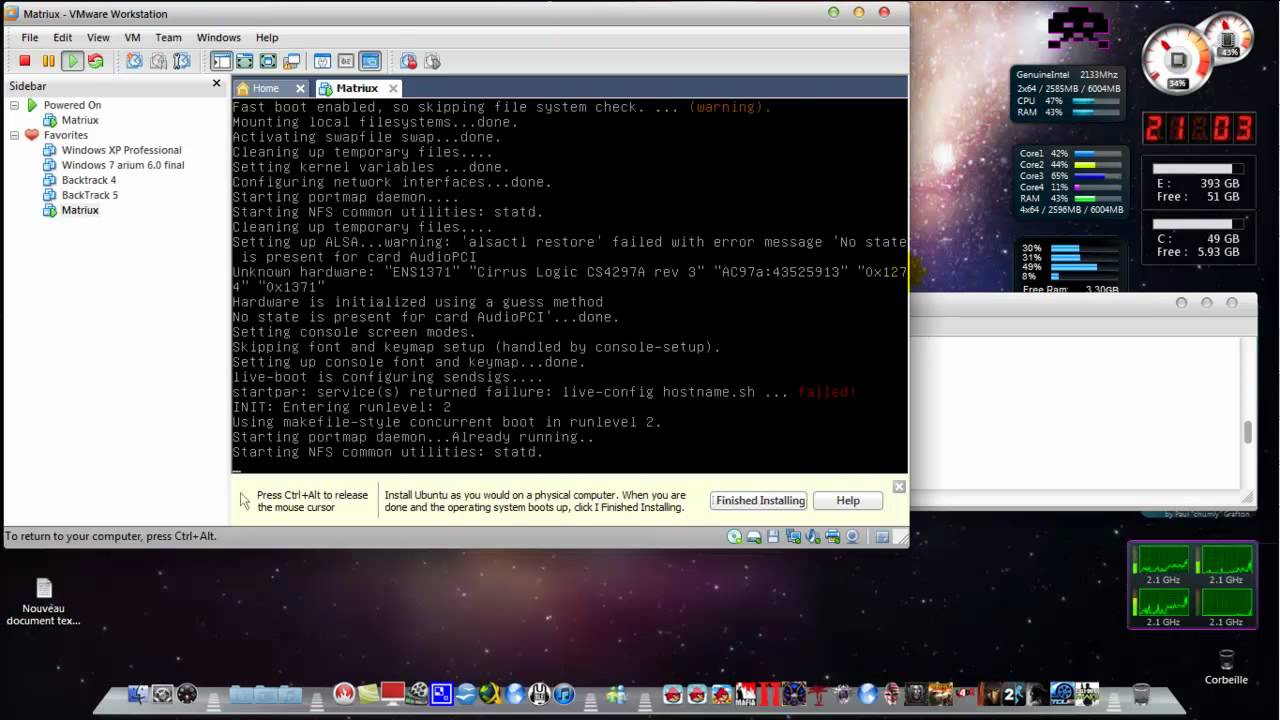Image resolution: width=1280 pixels, height=720 pixels.
Task: Open the View menu
Action: click(98, 37)
